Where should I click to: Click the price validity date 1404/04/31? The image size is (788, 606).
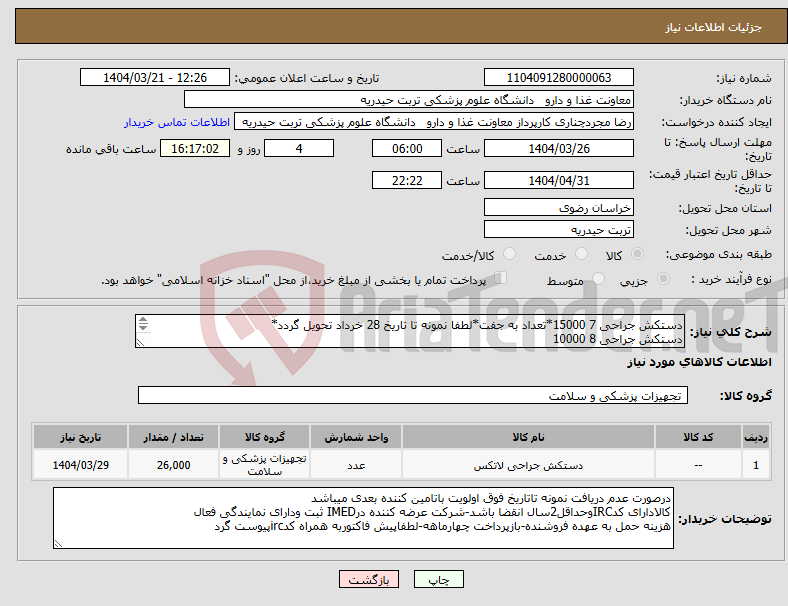[559, 180]
